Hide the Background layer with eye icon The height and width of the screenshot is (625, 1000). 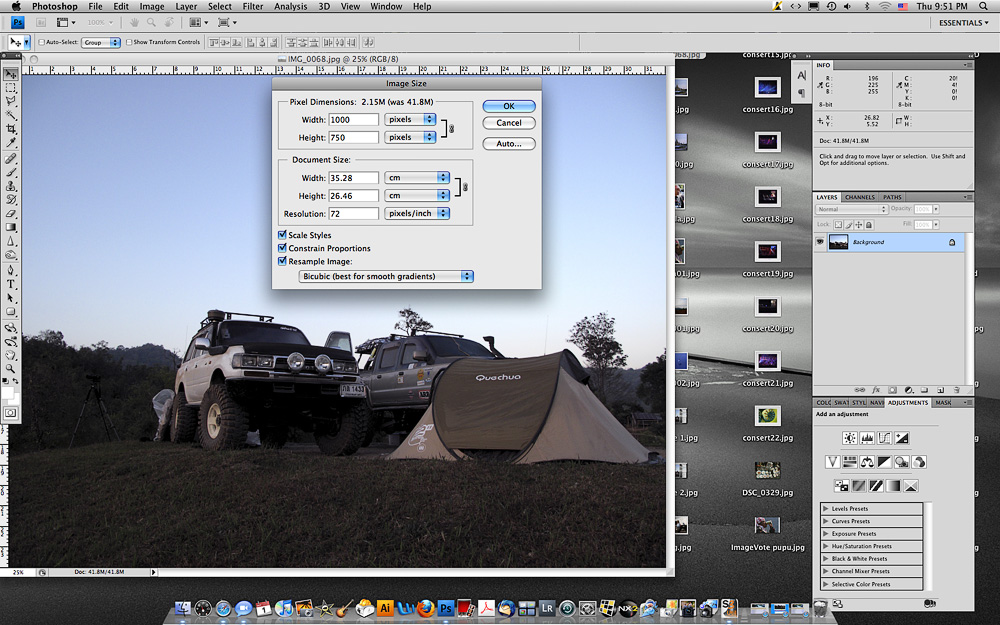(x=820, y=242)
